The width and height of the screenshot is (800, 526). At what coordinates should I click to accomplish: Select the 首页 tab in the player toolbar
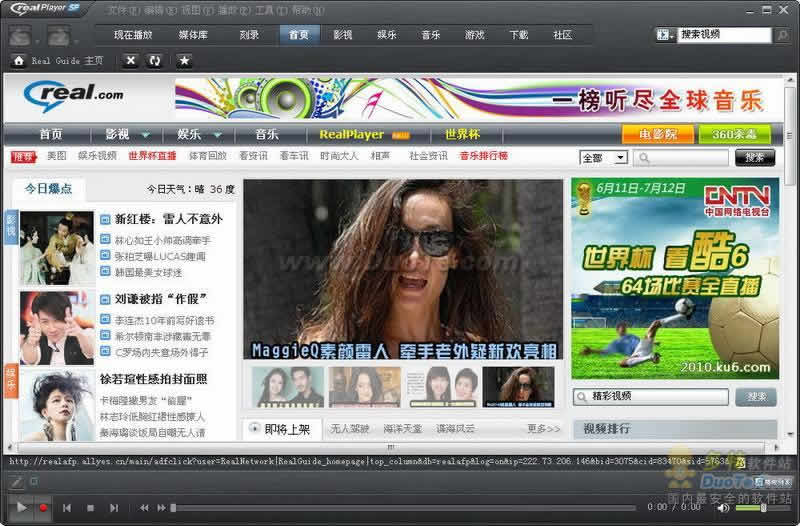coord(299,35)
